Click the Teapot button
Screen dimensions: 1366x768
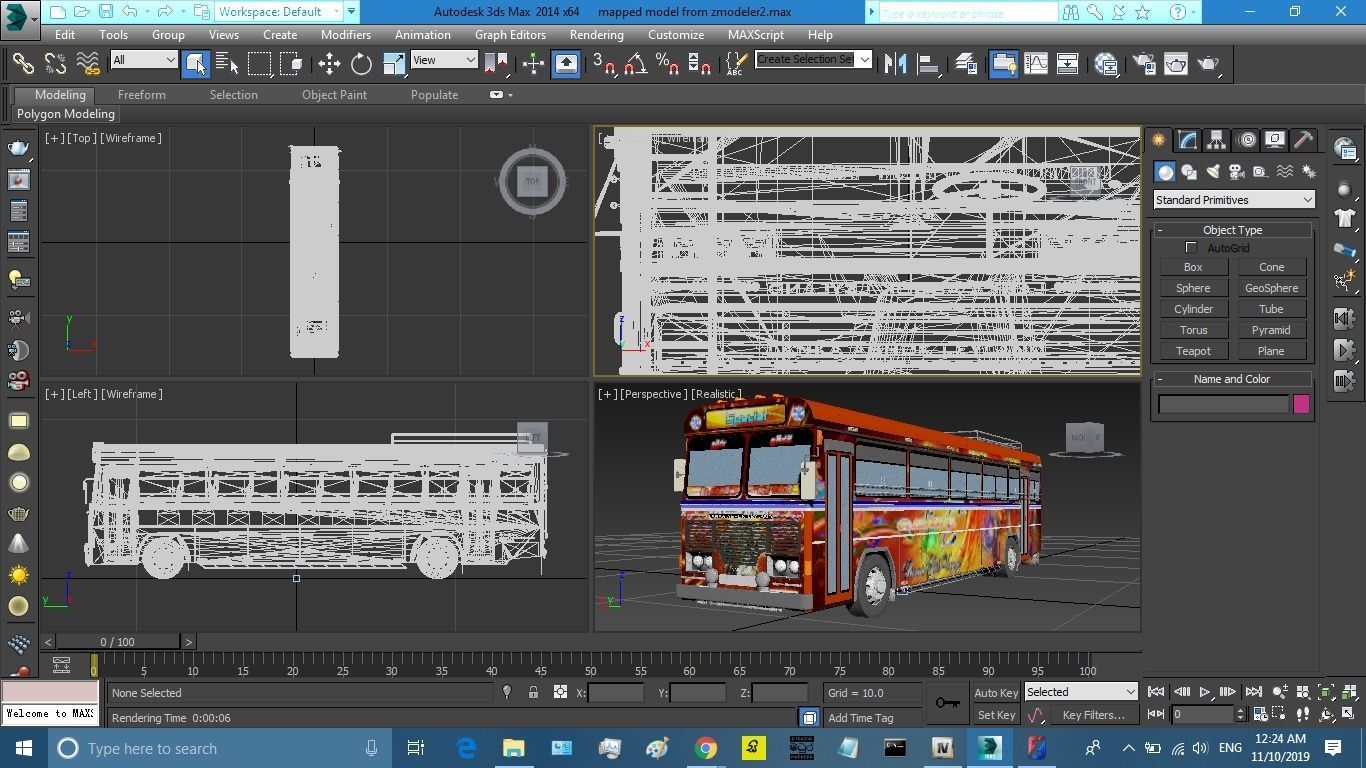pyautogui.click(x=1193, y=351)
